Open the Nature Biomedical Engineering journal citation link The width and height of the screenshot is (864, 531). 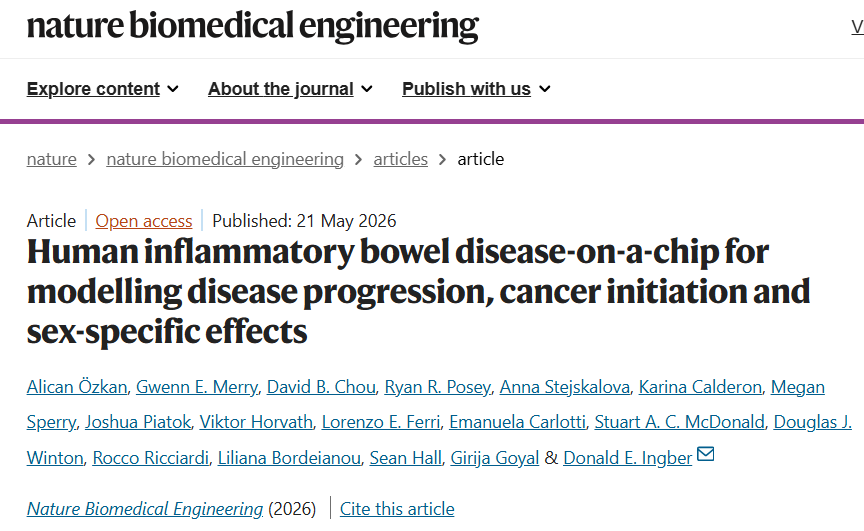pyautogui.click(x=145, y=509)
